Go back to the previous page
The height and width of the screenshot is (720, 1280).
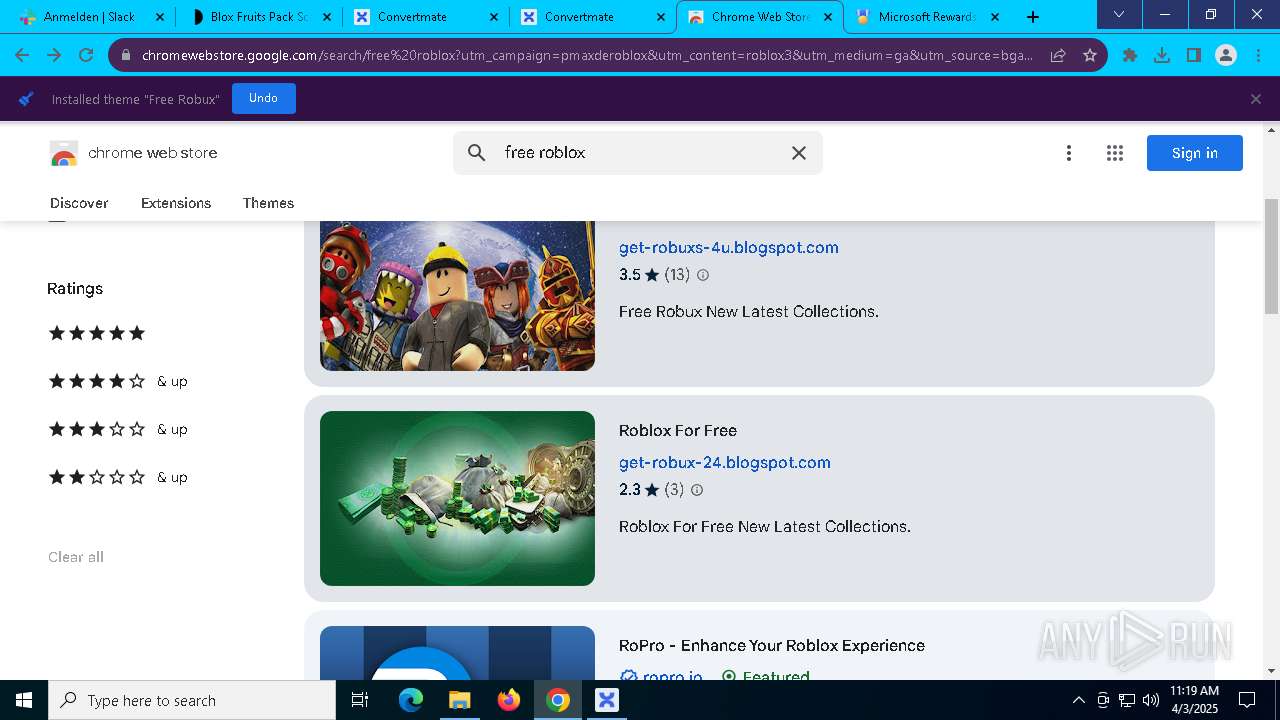click(x=22, y=55)
